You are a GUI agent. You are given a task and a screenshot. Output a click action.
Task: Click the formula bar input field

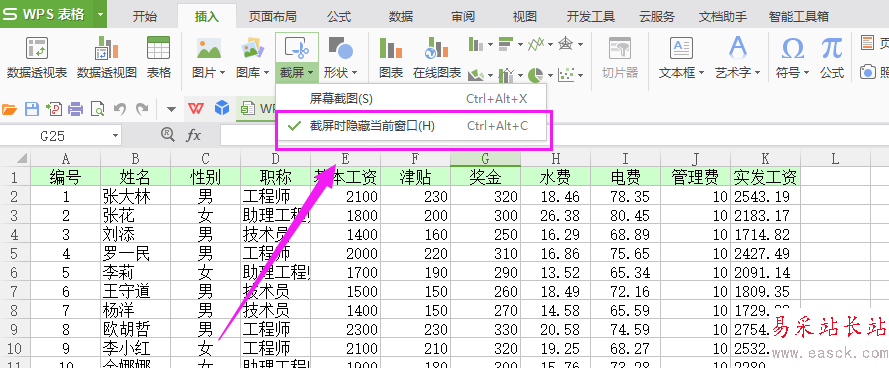tap(554, 136)
